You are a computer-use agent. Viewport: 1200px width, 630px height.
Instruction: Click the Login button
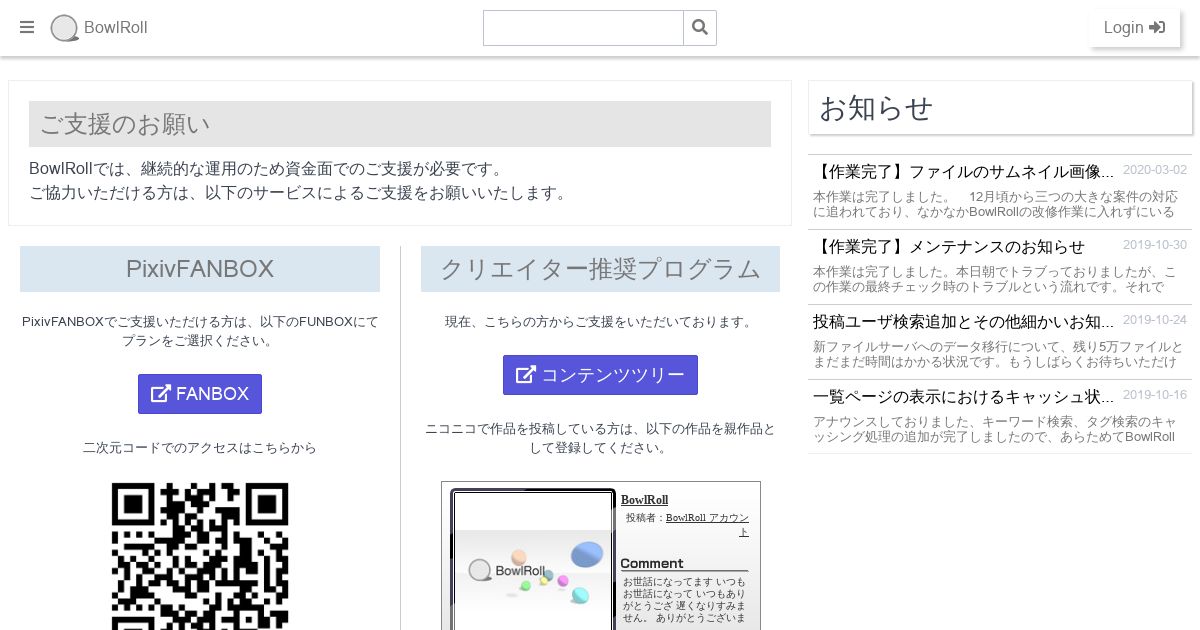coord(1135,28)
